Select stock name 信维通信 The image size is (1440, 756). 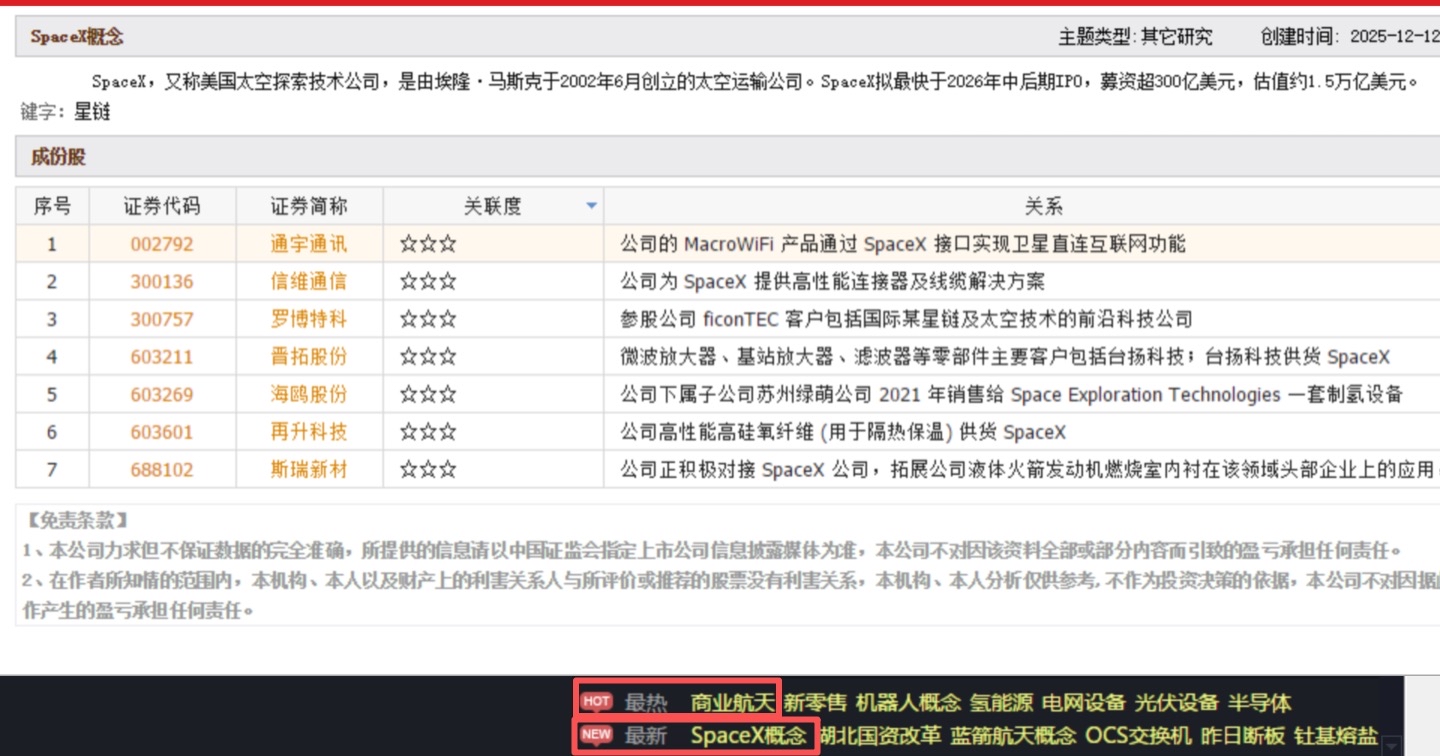tap(309, 282)
